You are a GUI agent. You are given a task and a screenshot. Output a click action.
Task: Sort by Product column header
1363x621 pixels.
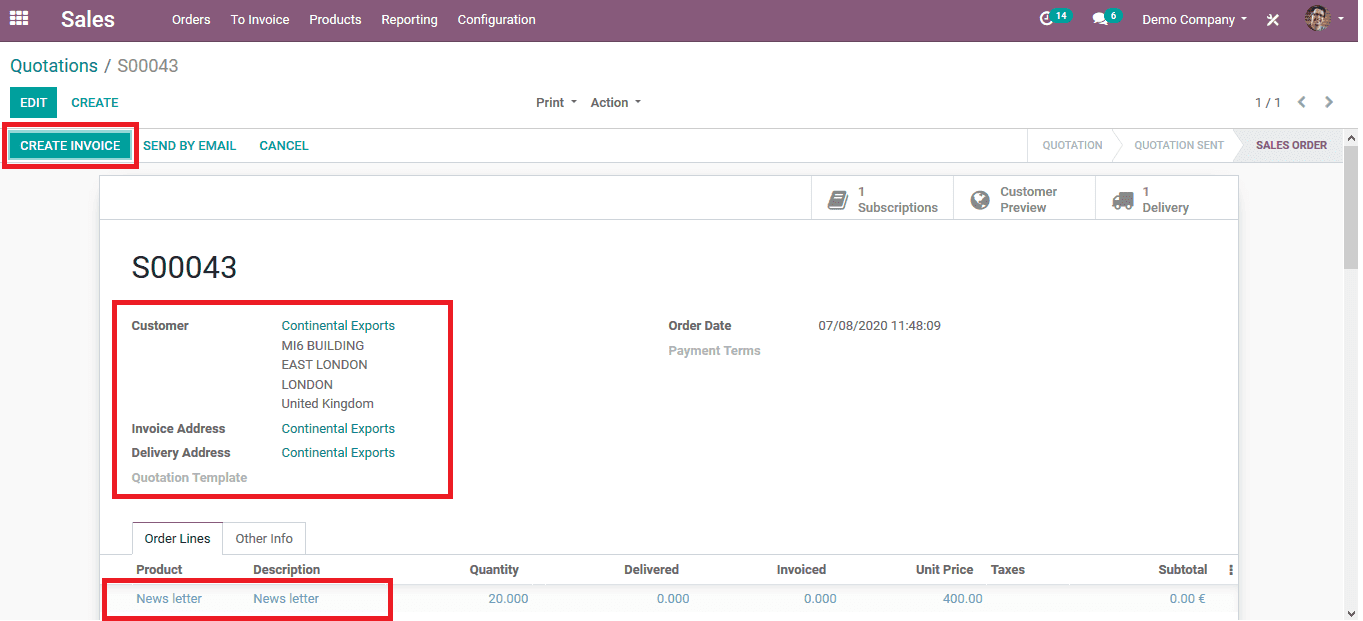click(x=159, y=570)
